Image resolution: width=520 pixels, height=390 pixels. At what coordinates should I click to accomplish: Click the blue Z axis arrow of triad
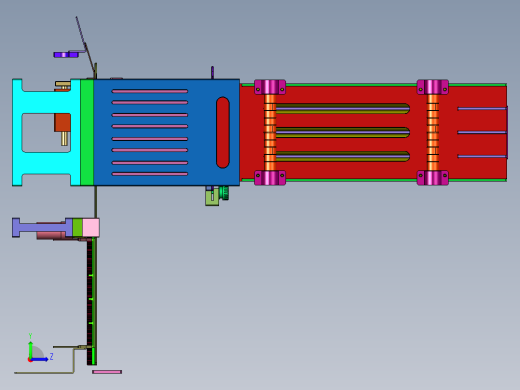pos(39,359)
